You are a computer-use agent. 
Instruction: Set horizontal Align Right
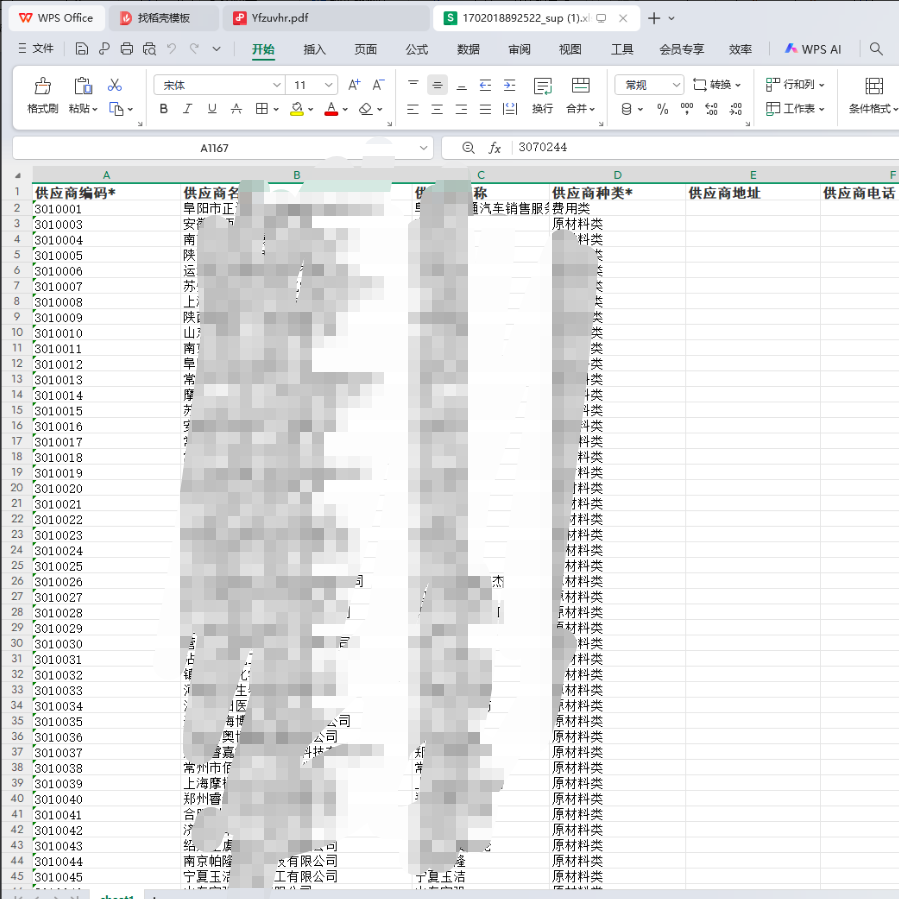462,109
